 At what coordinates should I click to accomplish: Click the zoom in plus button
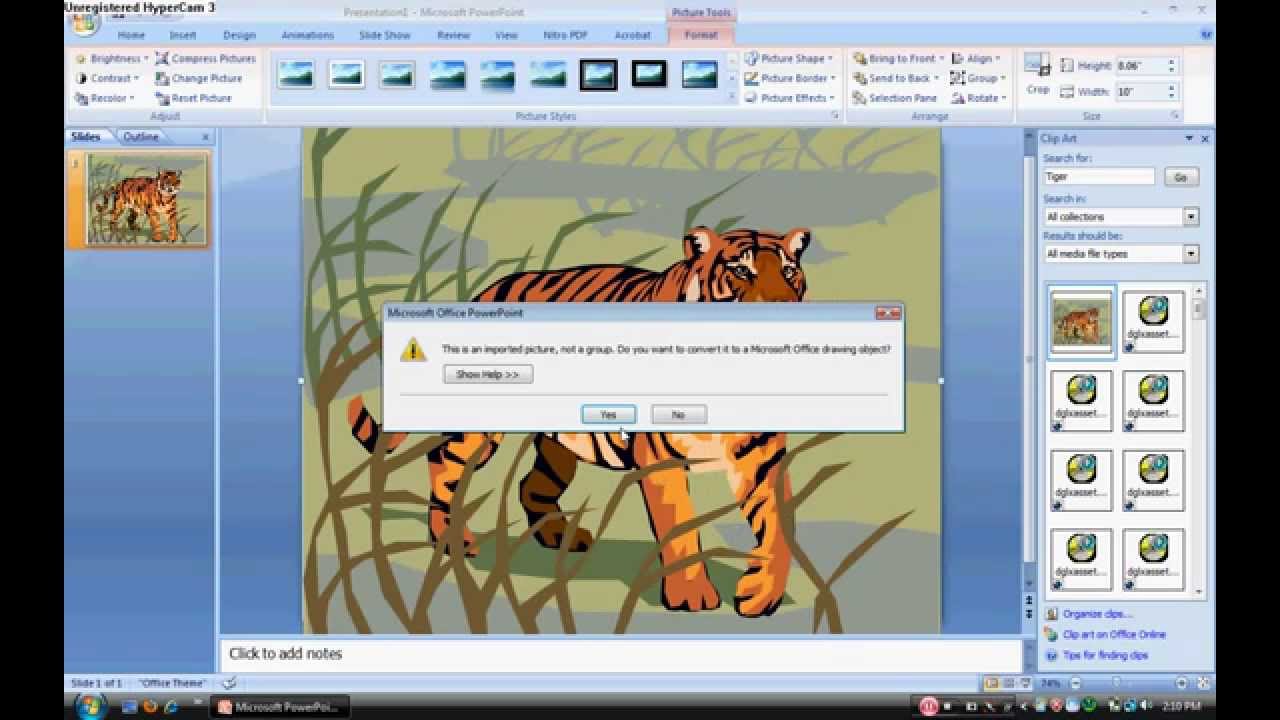pyautogui.click(x=1181, y=683)
